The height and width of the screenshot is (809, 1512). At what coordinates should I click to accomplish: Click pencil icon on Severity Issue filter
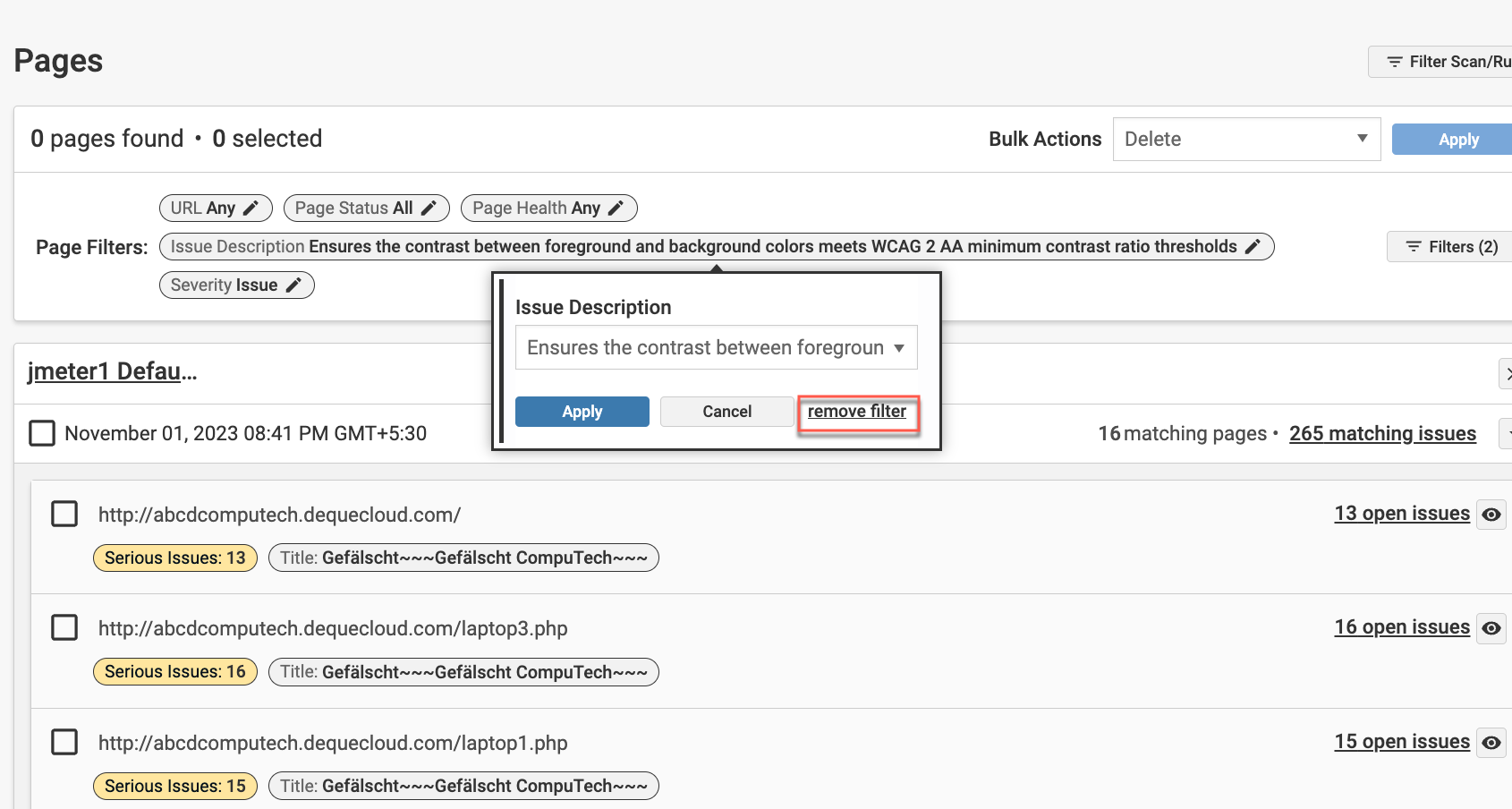[x=293, y=285]
